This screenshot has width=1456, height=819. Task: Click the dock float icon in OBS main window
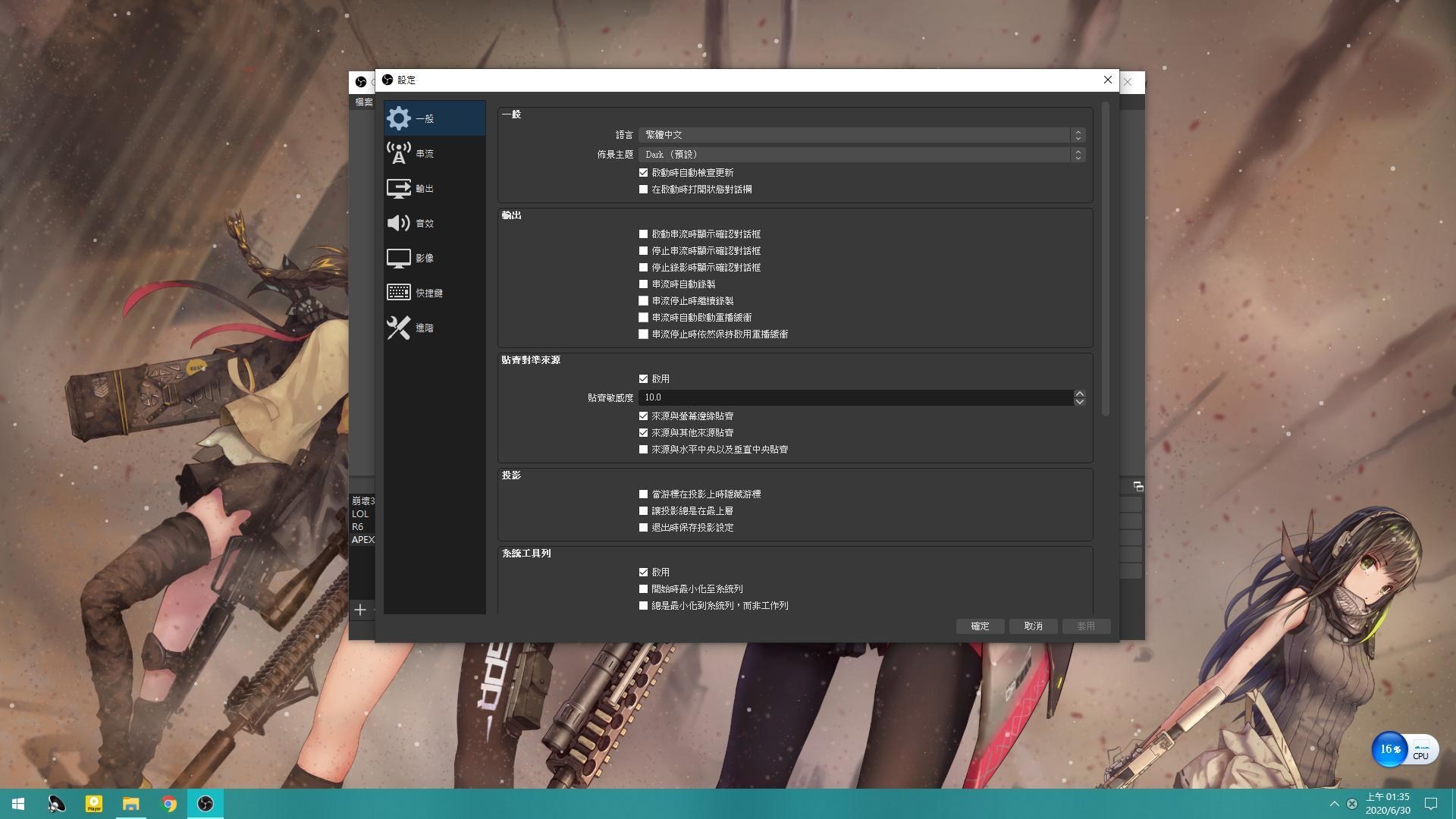(x=1137, y=486)
